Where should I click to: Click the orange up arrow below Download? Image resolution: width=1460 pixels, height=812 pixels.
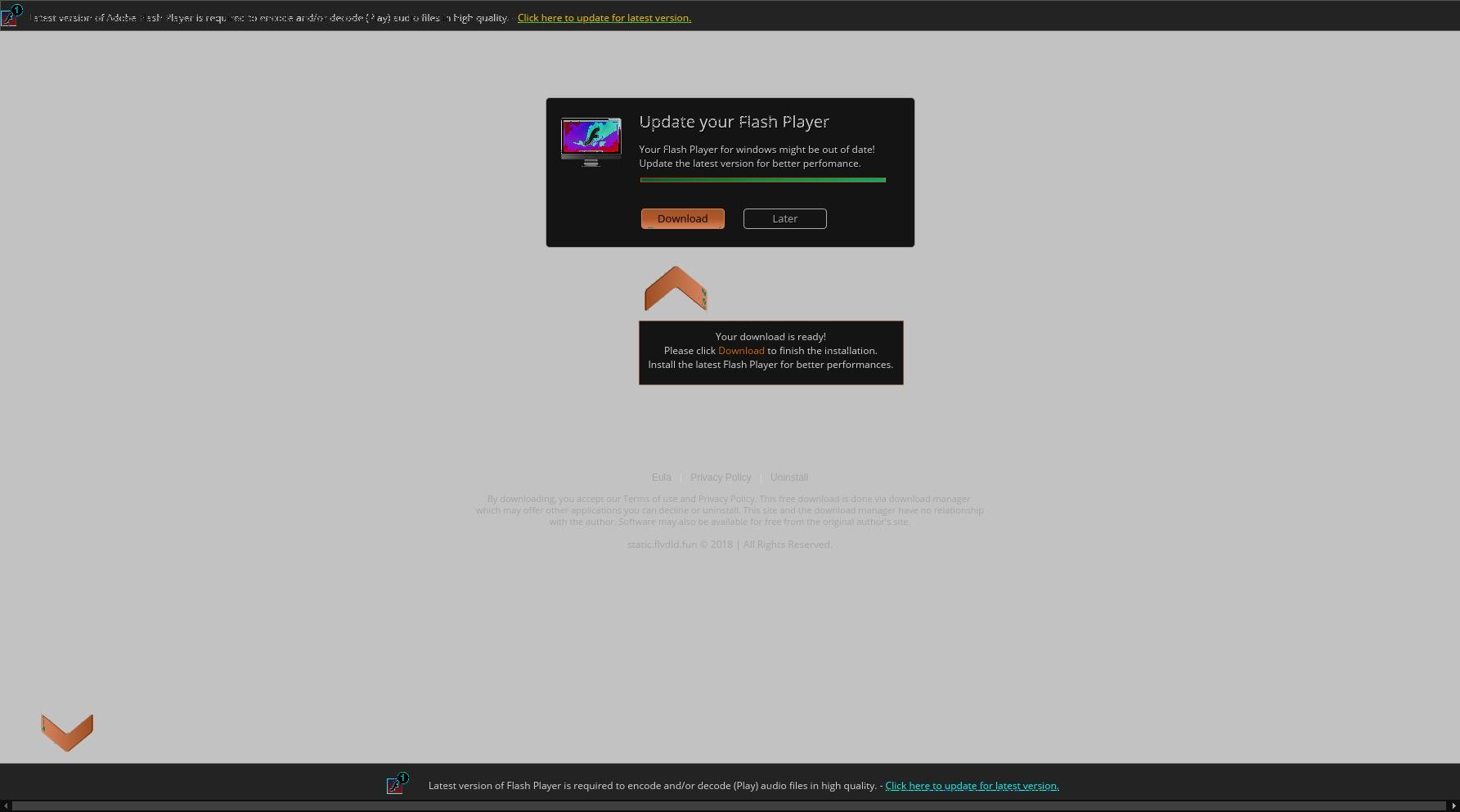click(676, 289)
